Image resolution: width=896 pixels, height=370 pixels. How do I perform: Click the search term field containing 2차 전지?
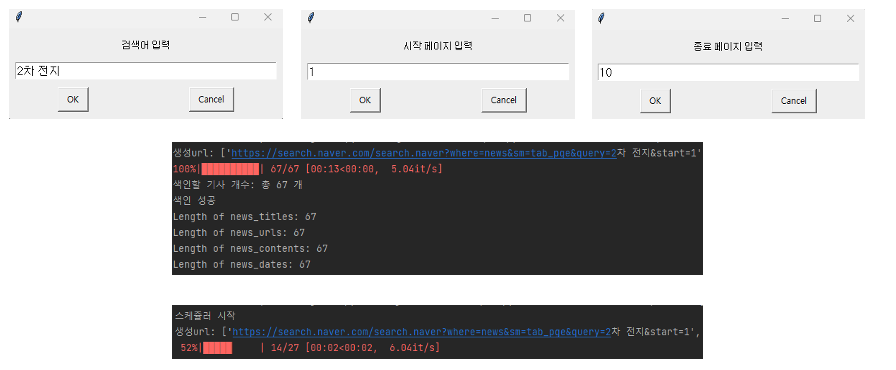point(146,71)
